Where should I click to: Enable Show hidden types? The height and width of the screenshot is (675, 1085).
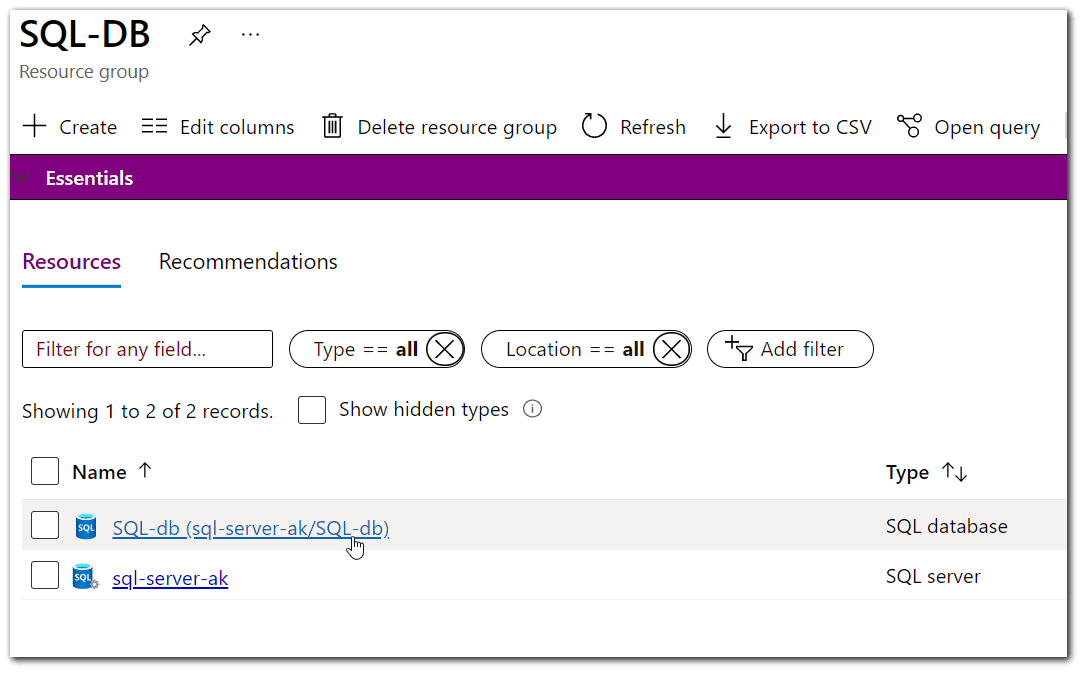[x=312, y=409]
